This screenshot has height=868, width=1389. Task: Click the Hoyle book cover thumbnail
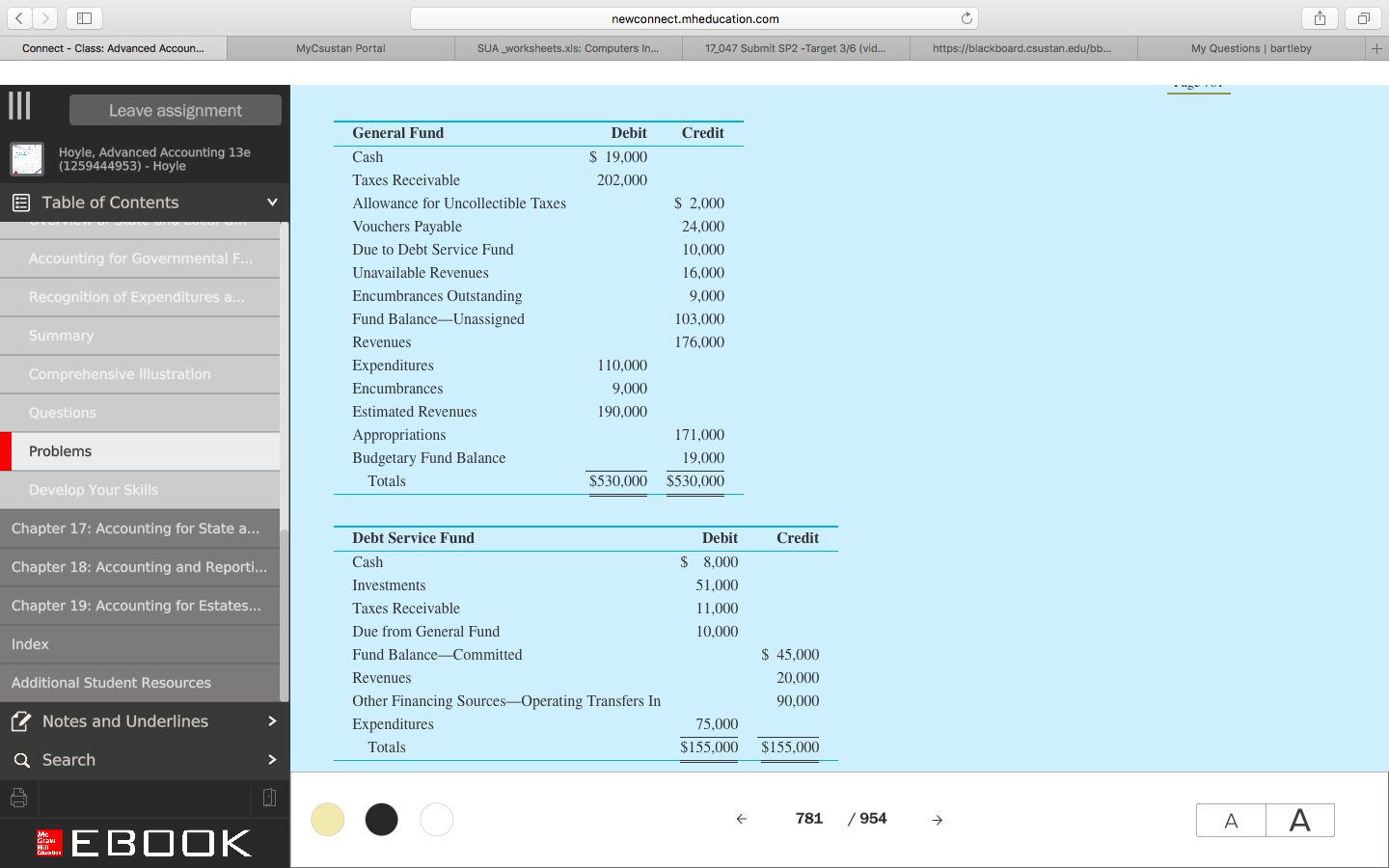pyautogui.click(x=27, y=159)
